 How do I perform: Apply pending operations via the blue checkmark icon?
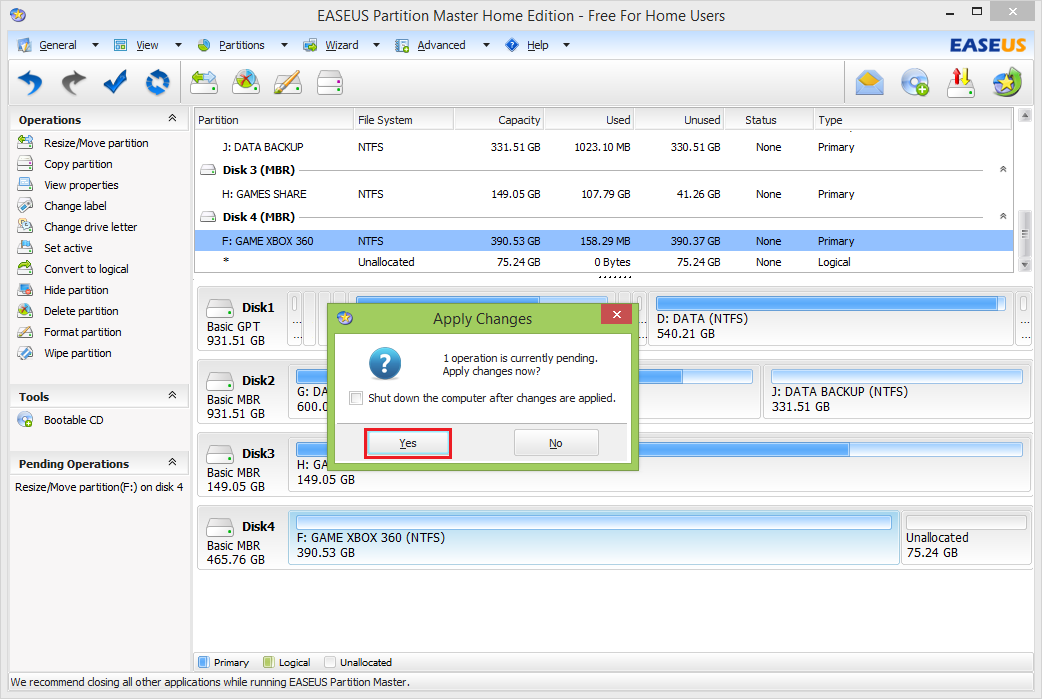click(x=114, y=82)
